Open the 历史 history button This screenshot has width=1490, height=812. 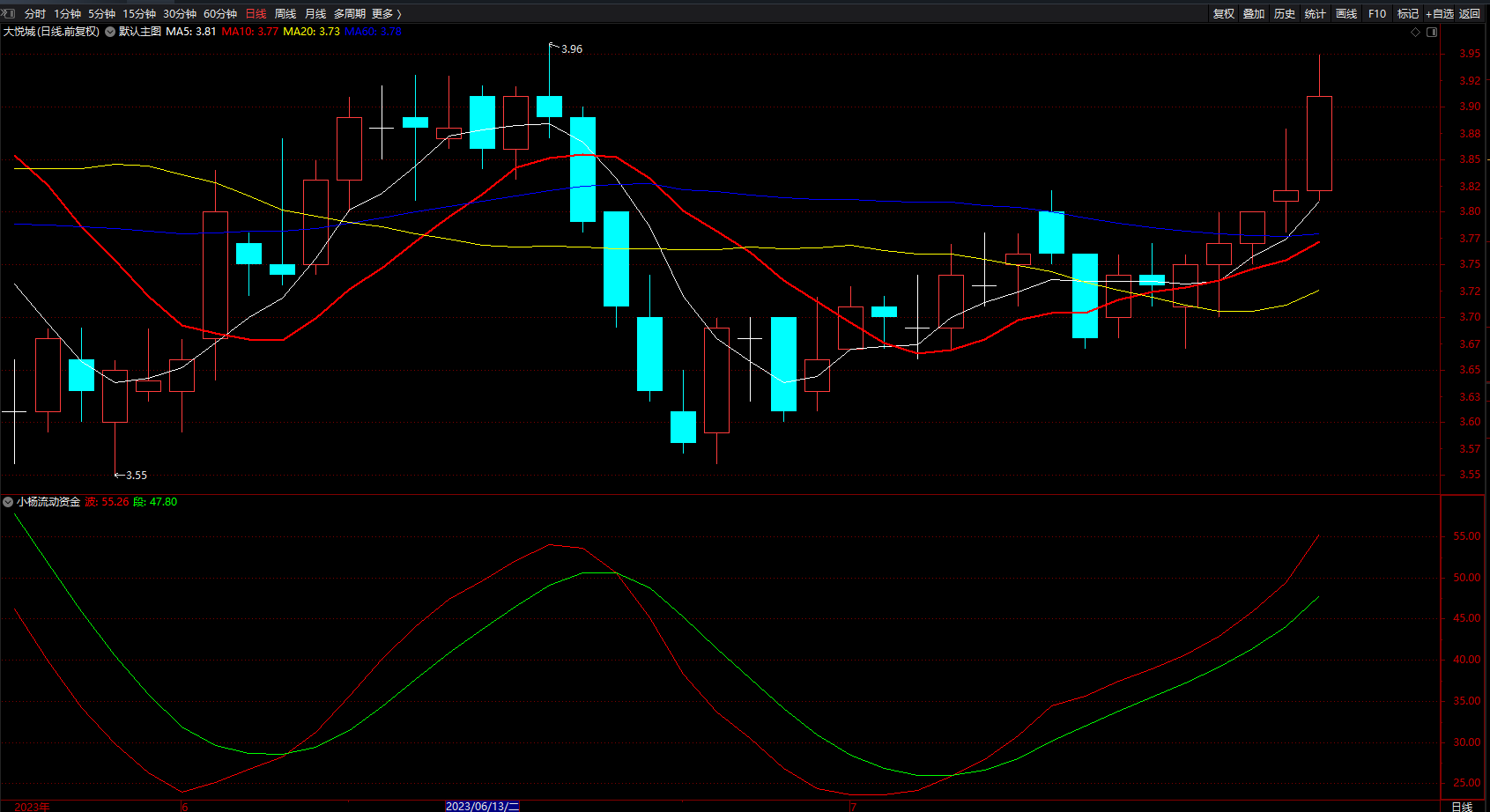tap(1285, 14)
